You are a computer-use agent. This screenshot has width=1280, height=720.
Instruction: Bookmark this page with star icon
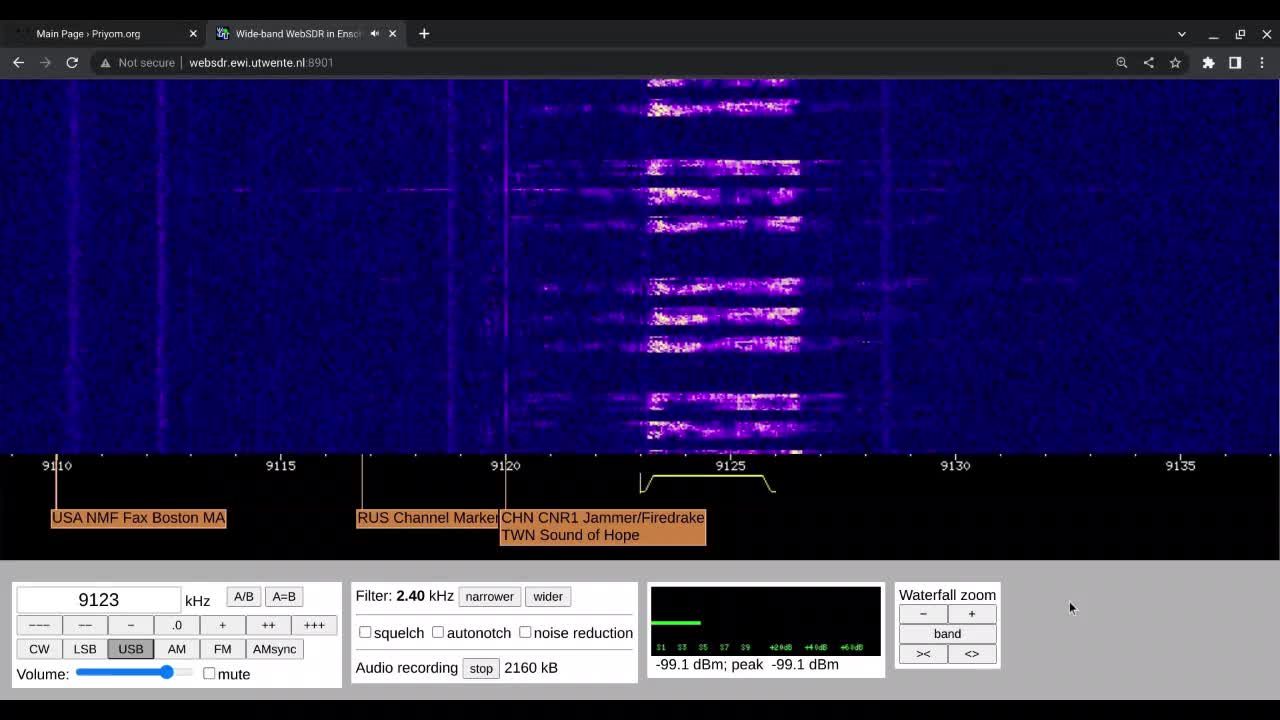1175,62
